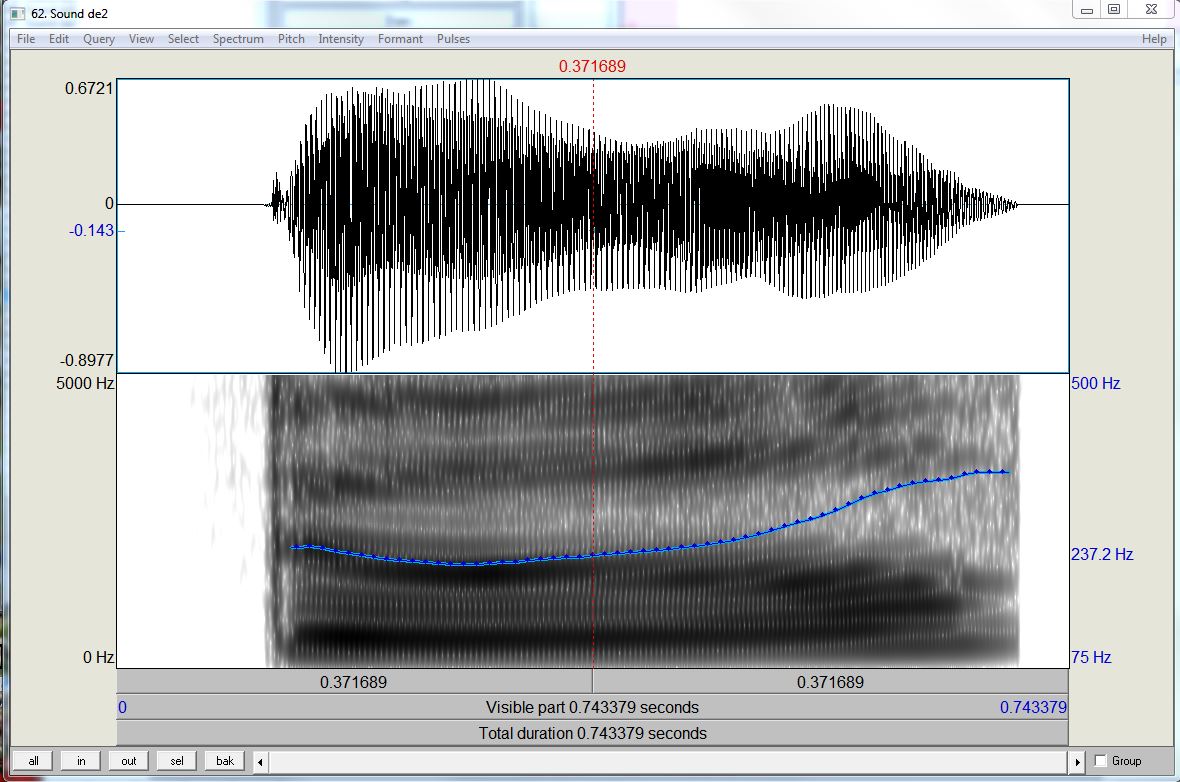The height and width of the screenshot is (782, 1180).
Task: Play the right 0.371689 segment bar
Action: (831, 682)
